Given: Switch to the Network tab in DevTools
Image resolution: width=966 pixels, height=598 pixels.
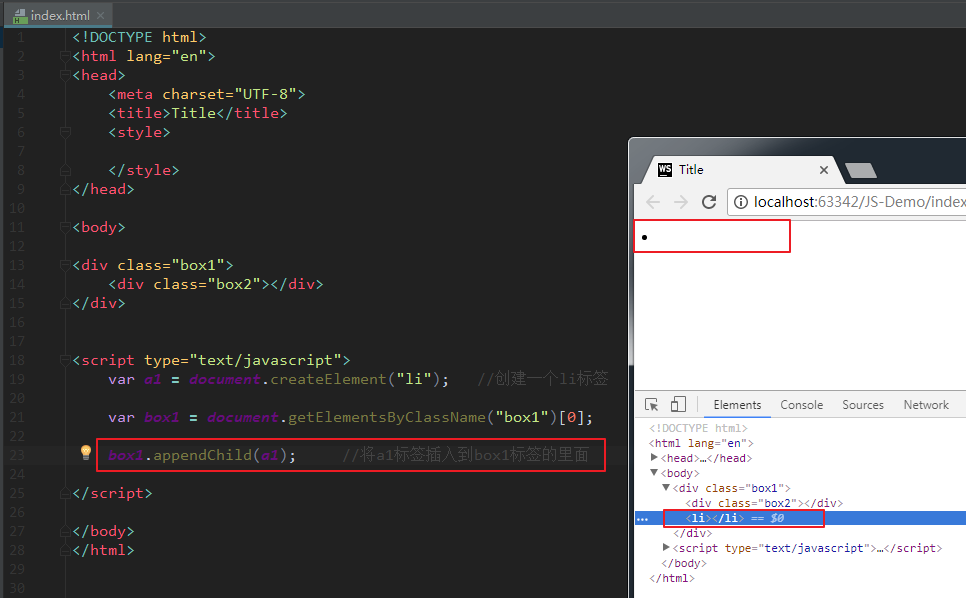Looking at the screenshot, I should 925,405.
